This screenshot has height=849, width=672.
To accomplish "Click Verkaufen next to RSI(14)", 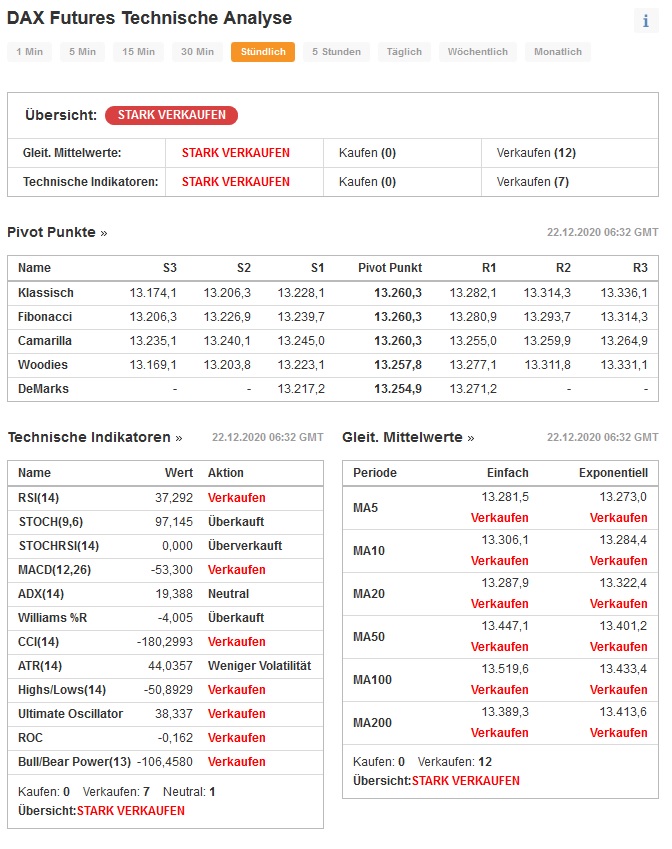I will coord(238,498).
